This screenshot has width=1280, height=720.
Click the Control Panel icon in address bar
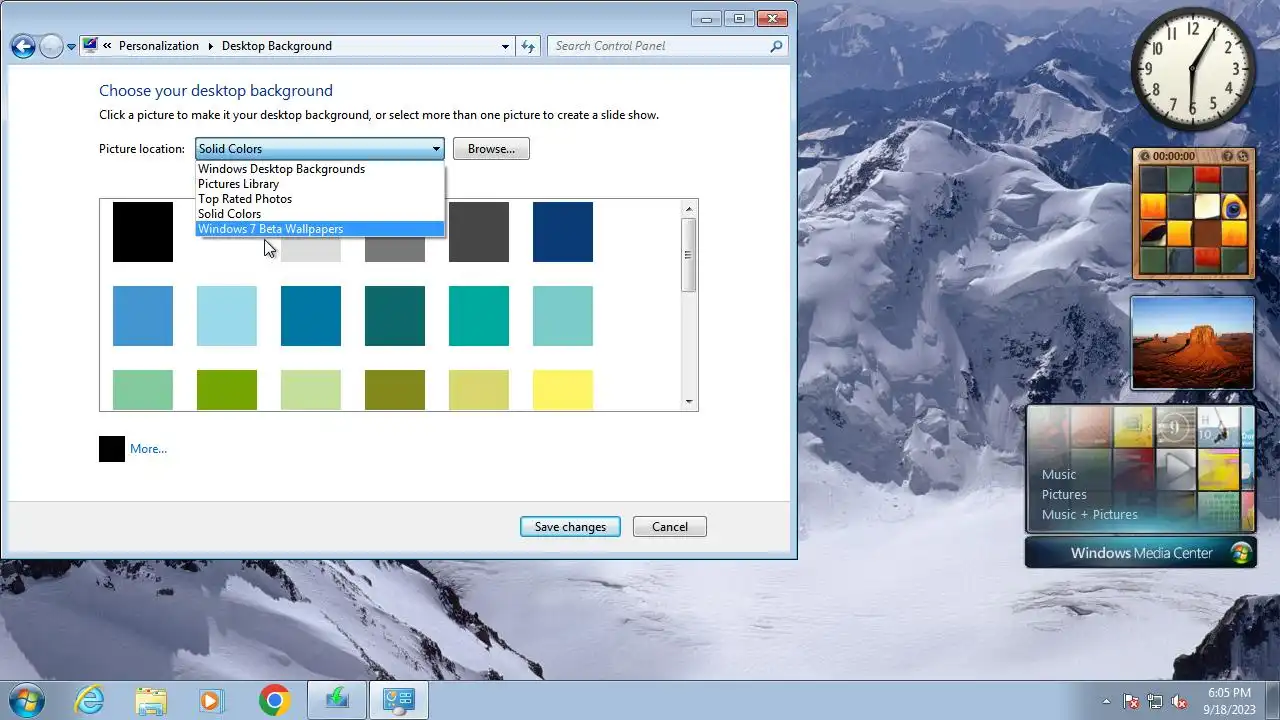pos(90,45)
